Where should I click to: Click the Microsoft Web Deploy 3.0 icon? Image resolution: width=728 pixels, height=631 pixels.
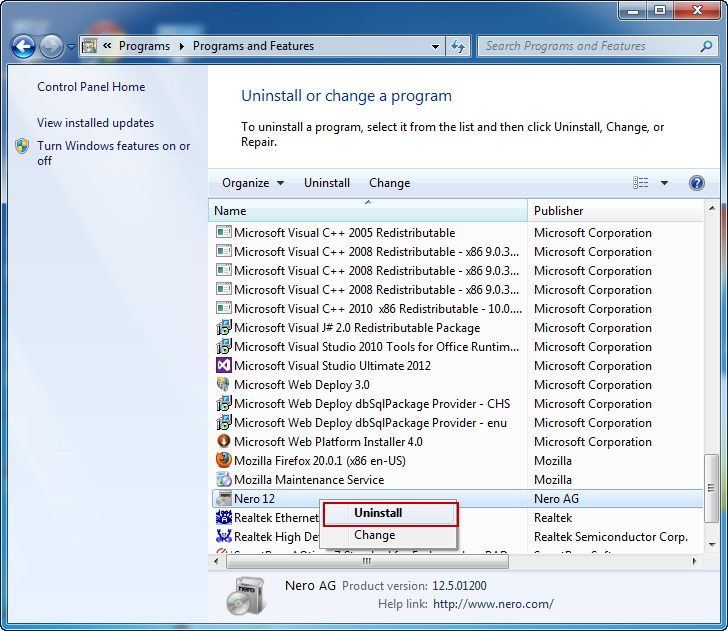pos(224,385)
